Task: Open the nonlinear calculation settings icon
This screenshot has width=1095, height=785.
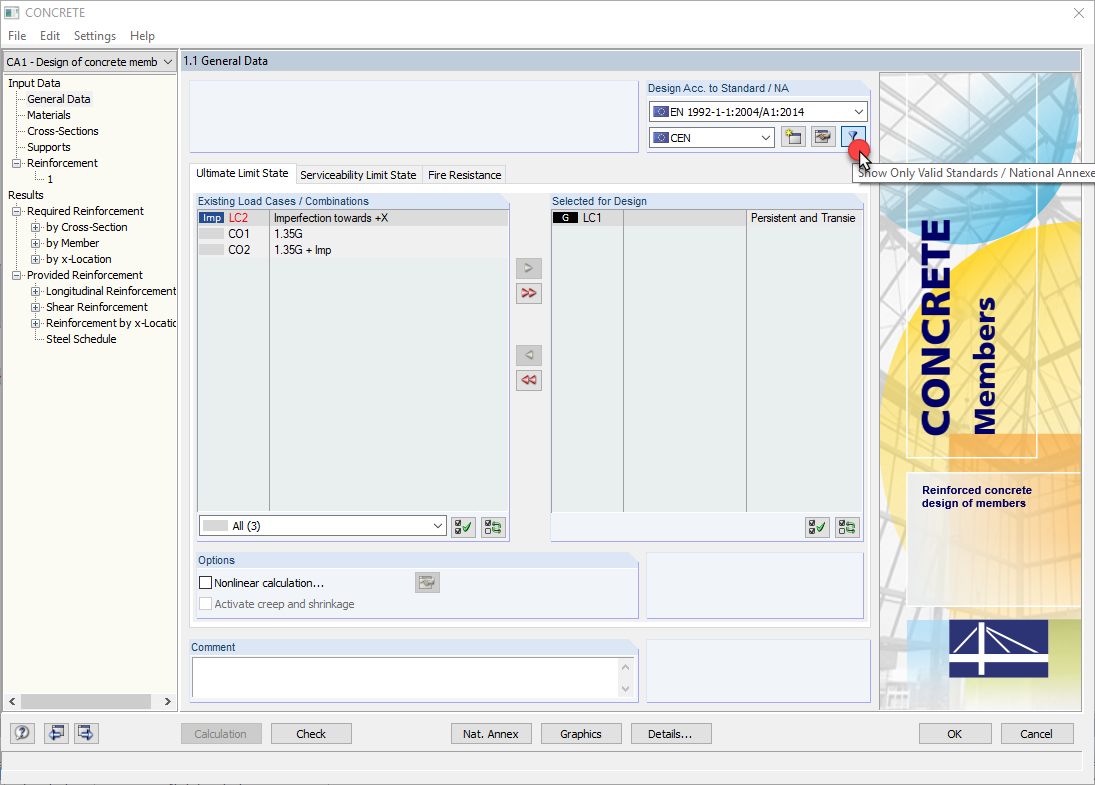Action: 427,582
